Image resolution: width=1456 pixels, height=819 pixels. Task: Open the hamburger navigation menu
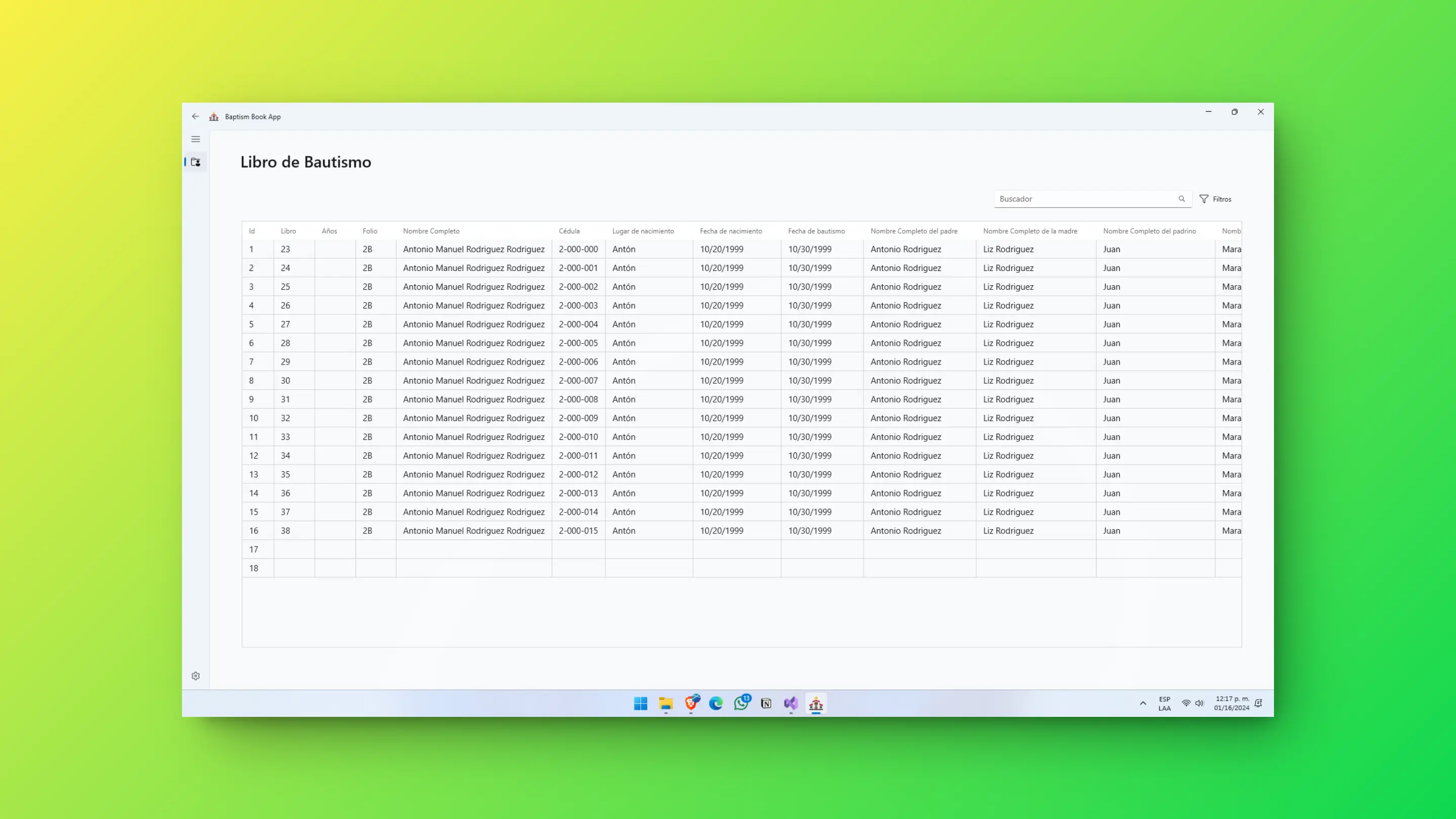point(196,139)
